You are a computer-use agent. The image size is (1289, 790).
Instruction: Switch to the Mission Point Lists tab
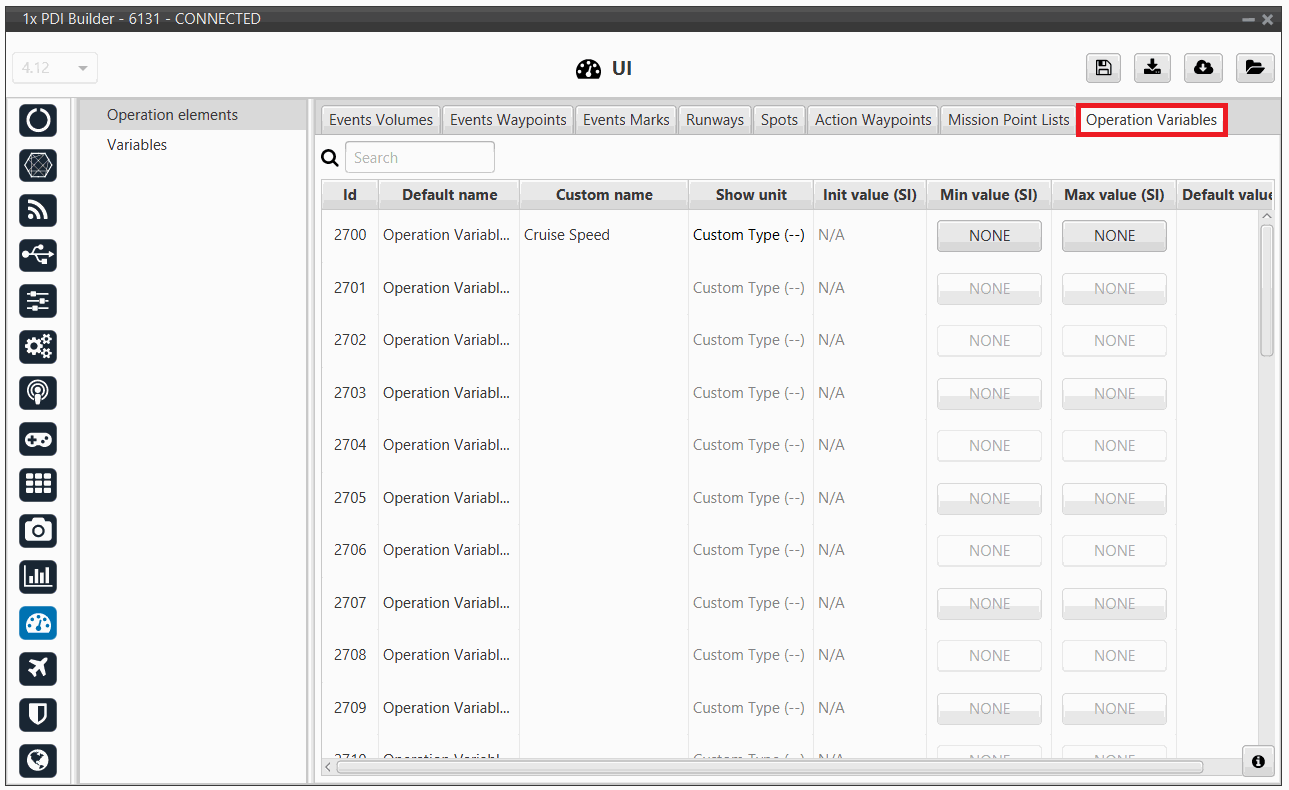tap(1008, 120)
